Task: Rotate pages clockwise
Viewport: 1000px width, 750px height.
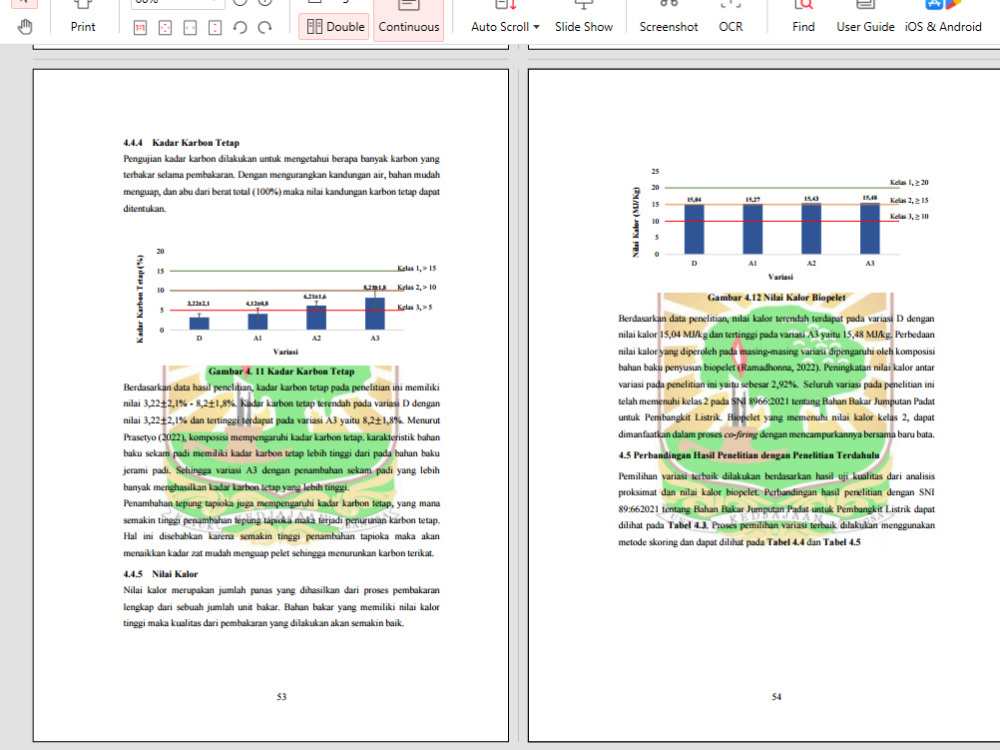Action: pyautogui.click(x=265, y=27)
